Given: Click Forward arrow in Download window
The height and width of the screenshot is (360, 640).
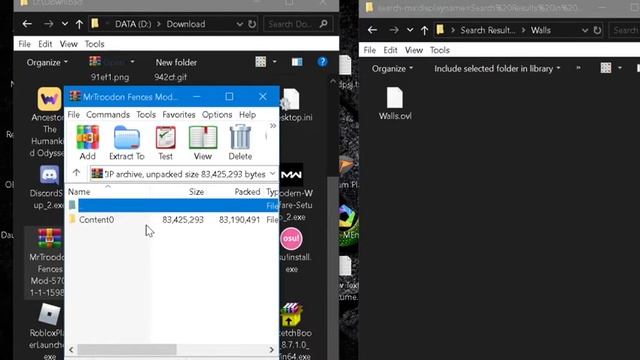Looking at the screenshot, I should click(48, 24).
